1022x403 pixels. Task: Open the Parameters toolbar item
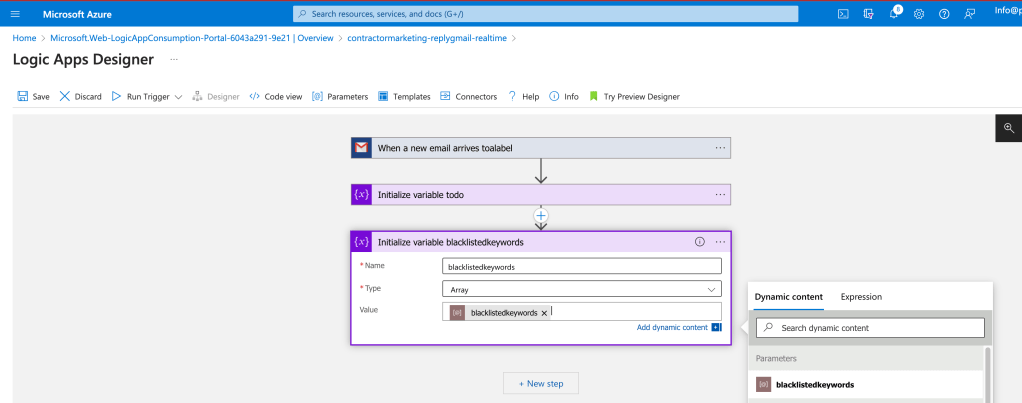click(340, 97)
